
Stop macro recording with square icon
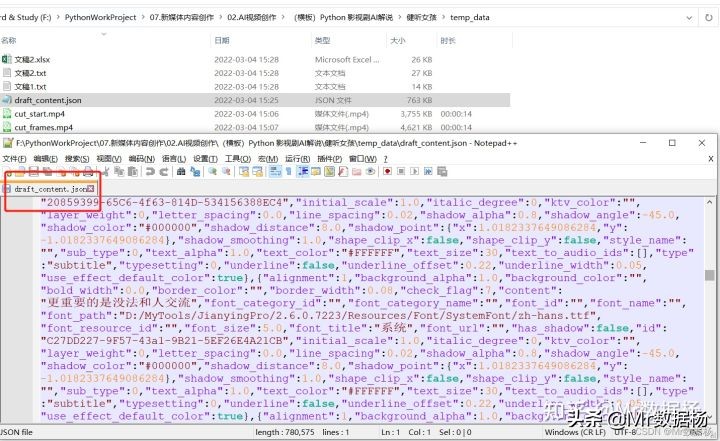coord(401,171)
